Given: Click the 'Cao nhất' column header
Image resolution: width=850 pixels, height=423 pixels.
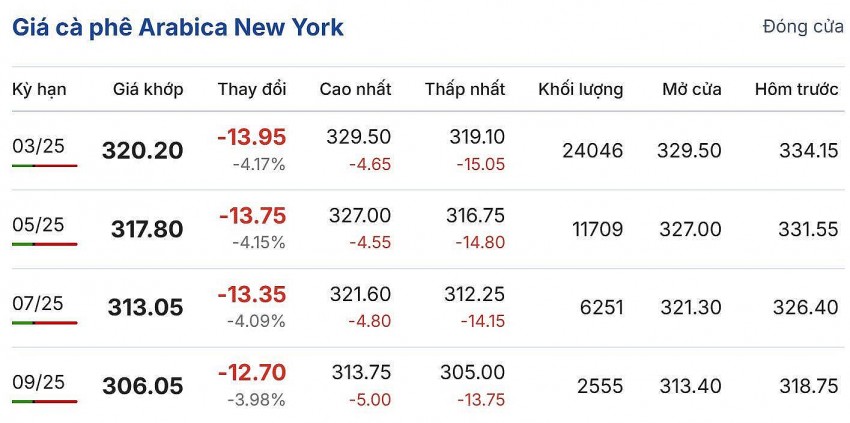Looking at the screenshot, I should (x=355, y=90).
